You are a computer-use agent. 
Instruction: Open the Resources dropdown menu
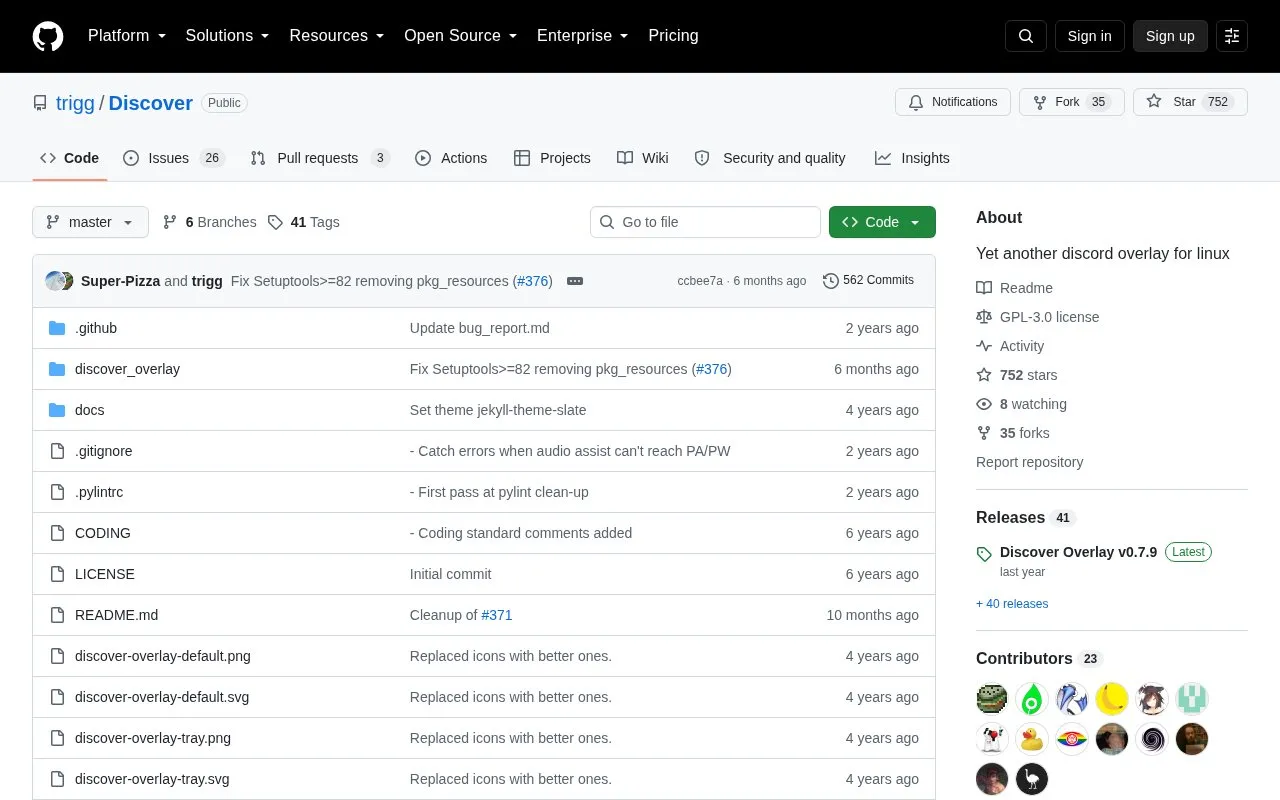(x=337, y=36)
